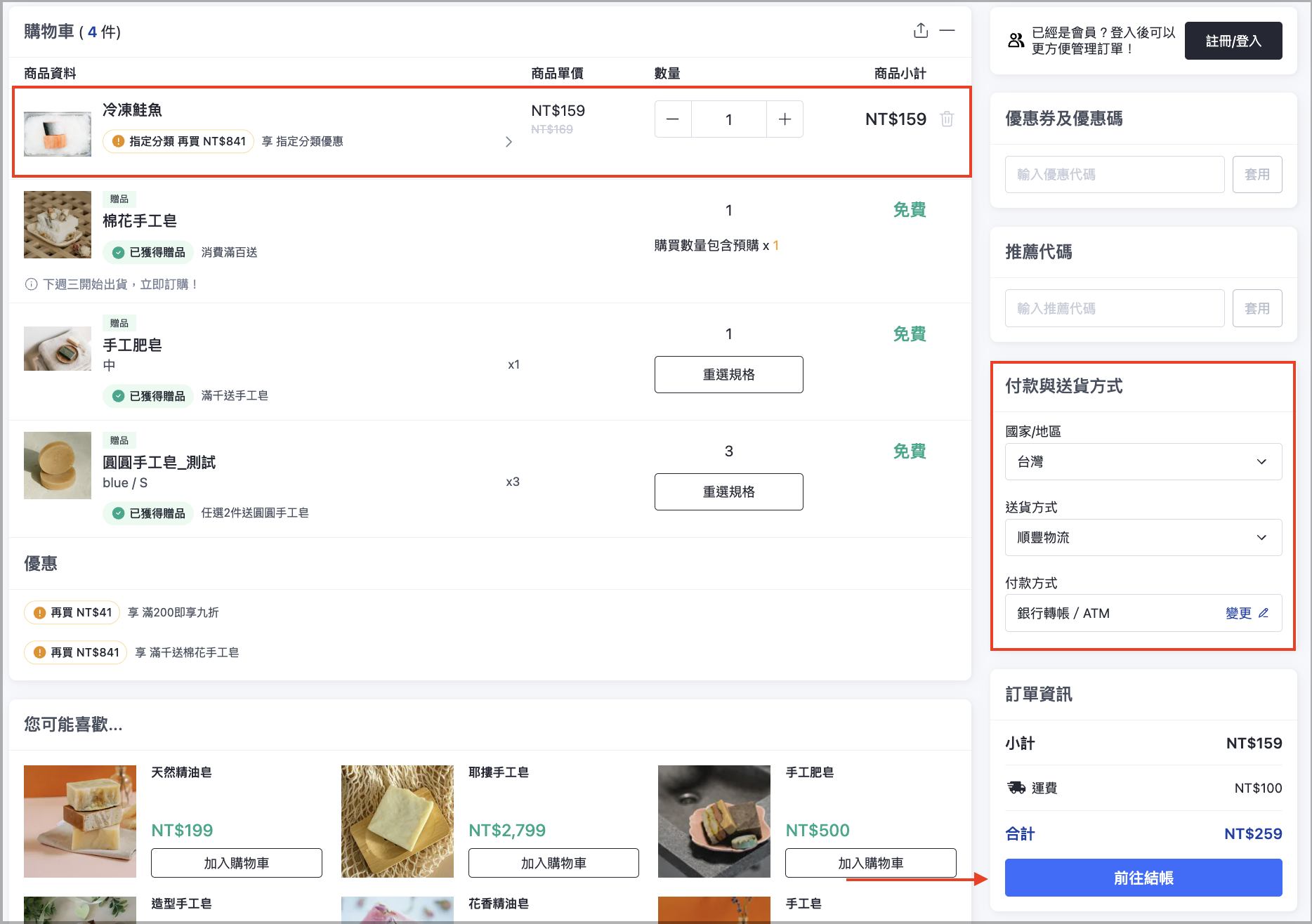Focus the 輸入推薦代碼 field

click(x=1115, y=309)
